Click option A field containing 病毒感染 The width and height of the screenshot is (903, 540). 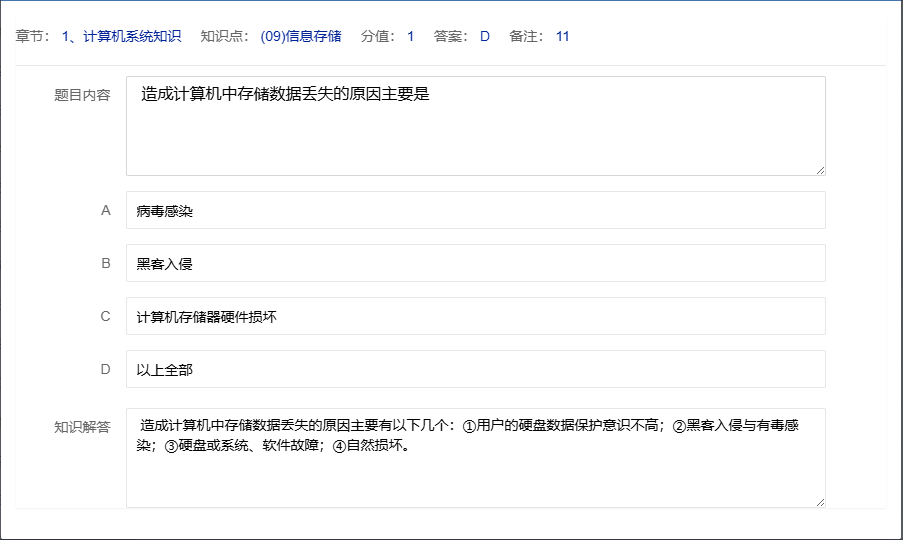coord(475,210)
